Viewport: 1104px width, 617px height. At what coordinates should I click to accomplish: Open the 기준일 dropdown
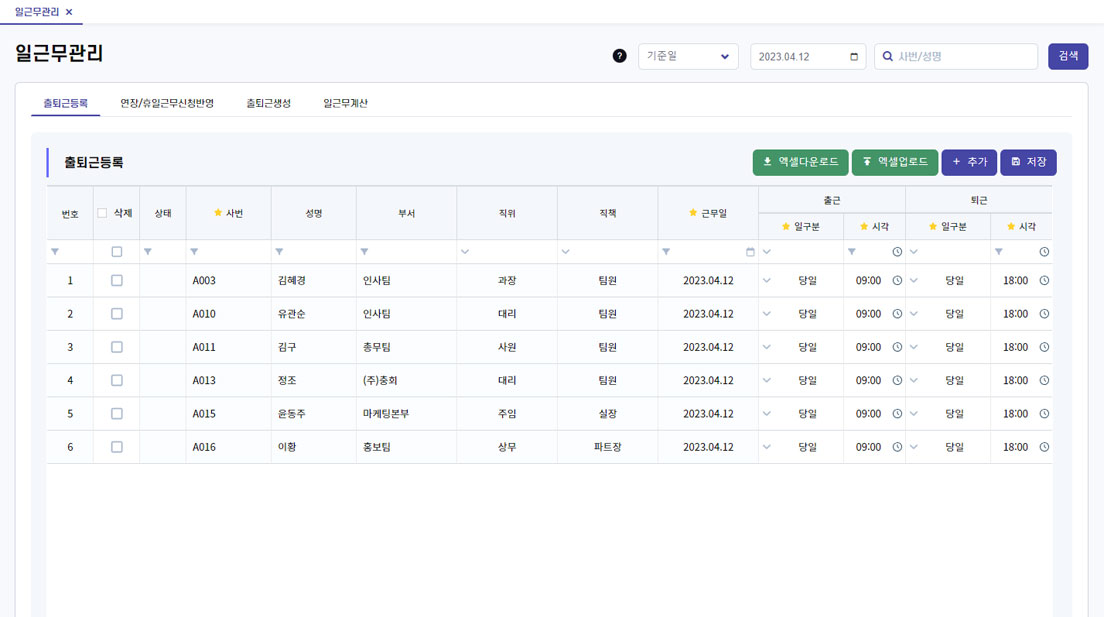688,56
